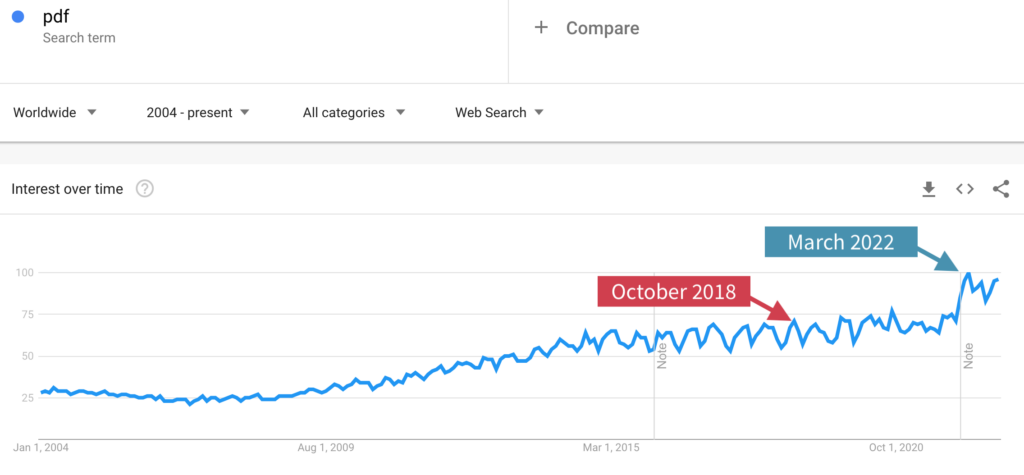
Task: Select the March 2022 annotation label
Action: point(840,242)
